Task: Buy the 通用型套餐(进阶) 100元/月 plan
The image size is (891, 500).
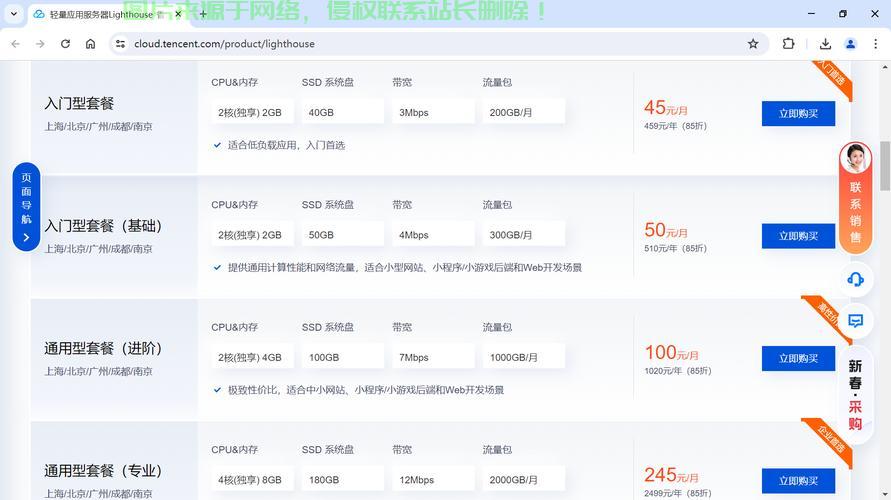Action: 798,358
